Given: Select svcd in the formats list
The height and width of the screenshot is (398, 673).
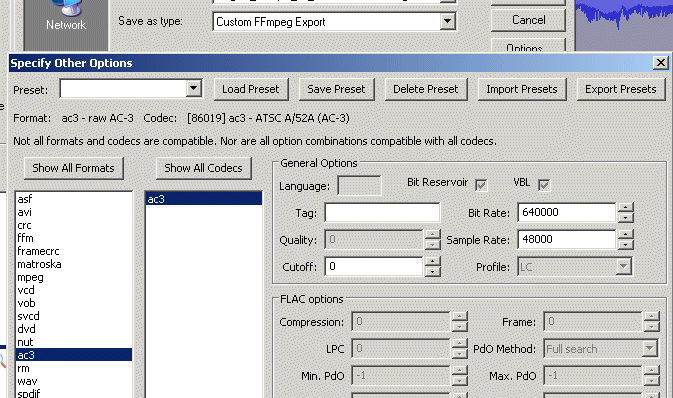Looking at the screenshot, I should coord(73,316).
